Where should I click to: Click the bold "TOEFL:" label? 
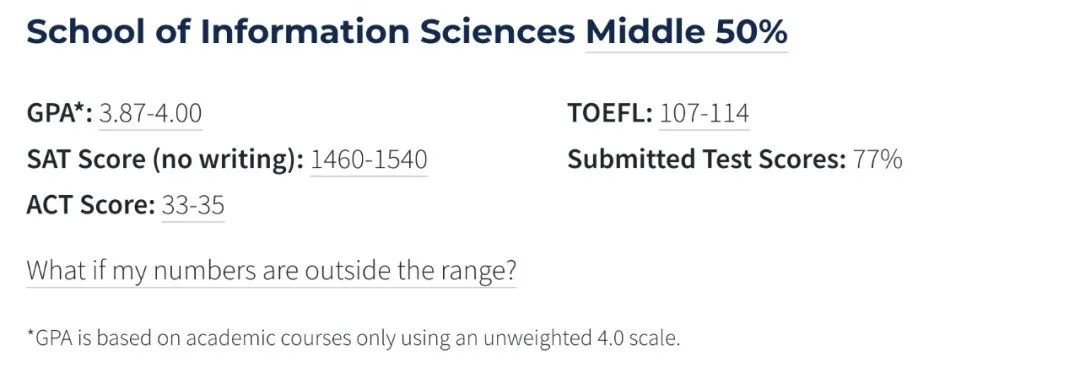(610, 114)
